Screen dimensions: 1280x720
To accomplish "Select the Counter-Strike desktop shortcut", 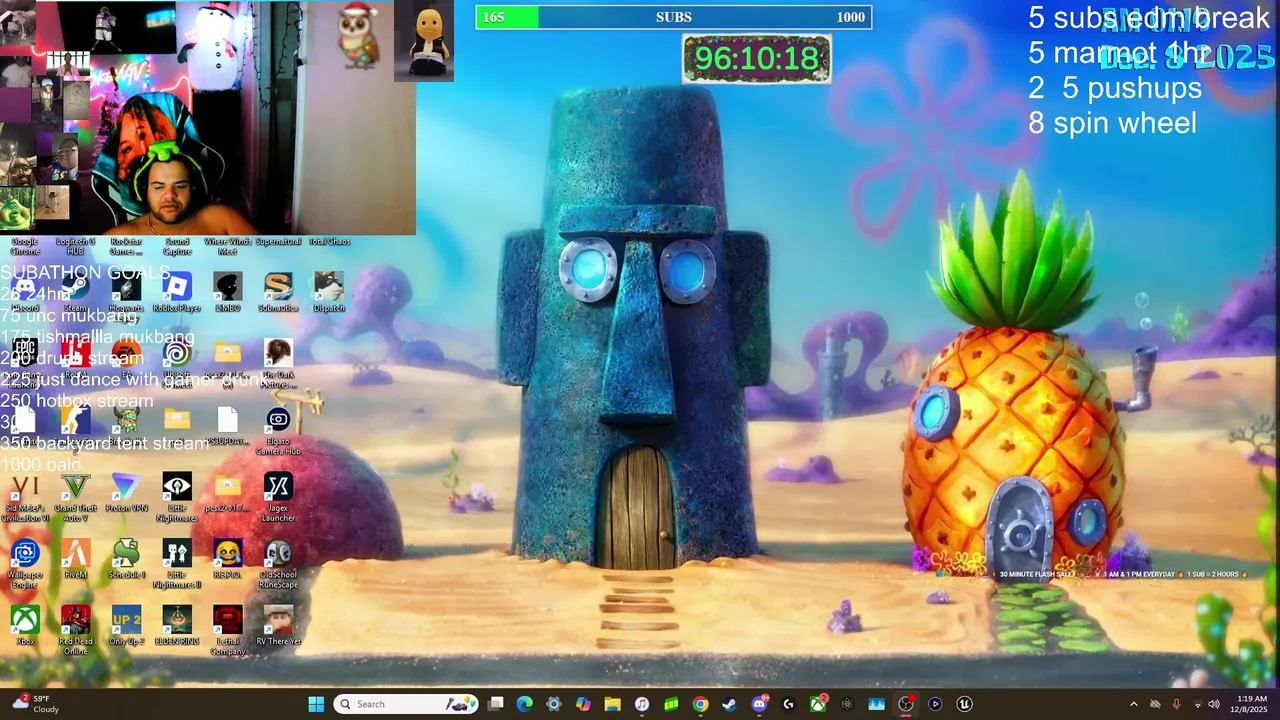I will coord(76,425).
